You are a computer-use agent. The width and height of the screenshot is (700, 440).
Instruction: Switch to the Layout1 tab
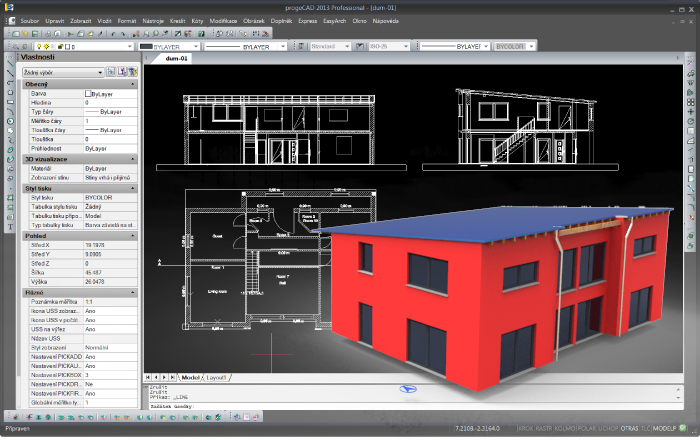[219, 378]
